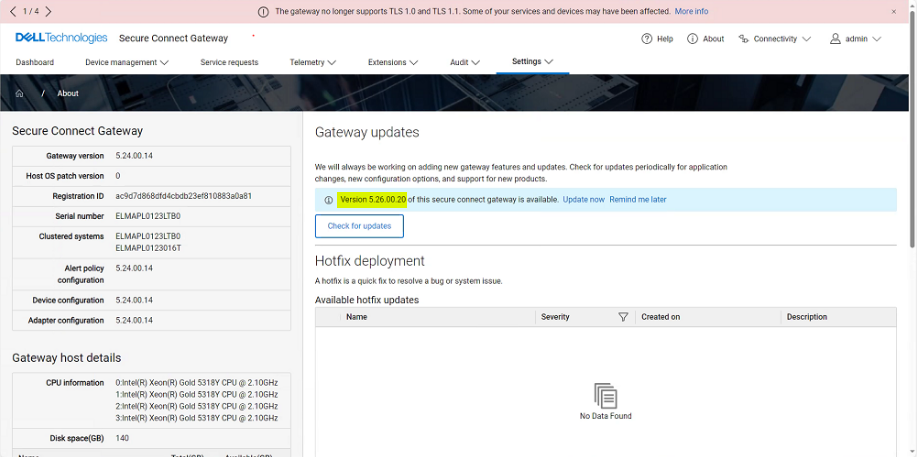Expand the Telemetry chevron

[332, 62]
